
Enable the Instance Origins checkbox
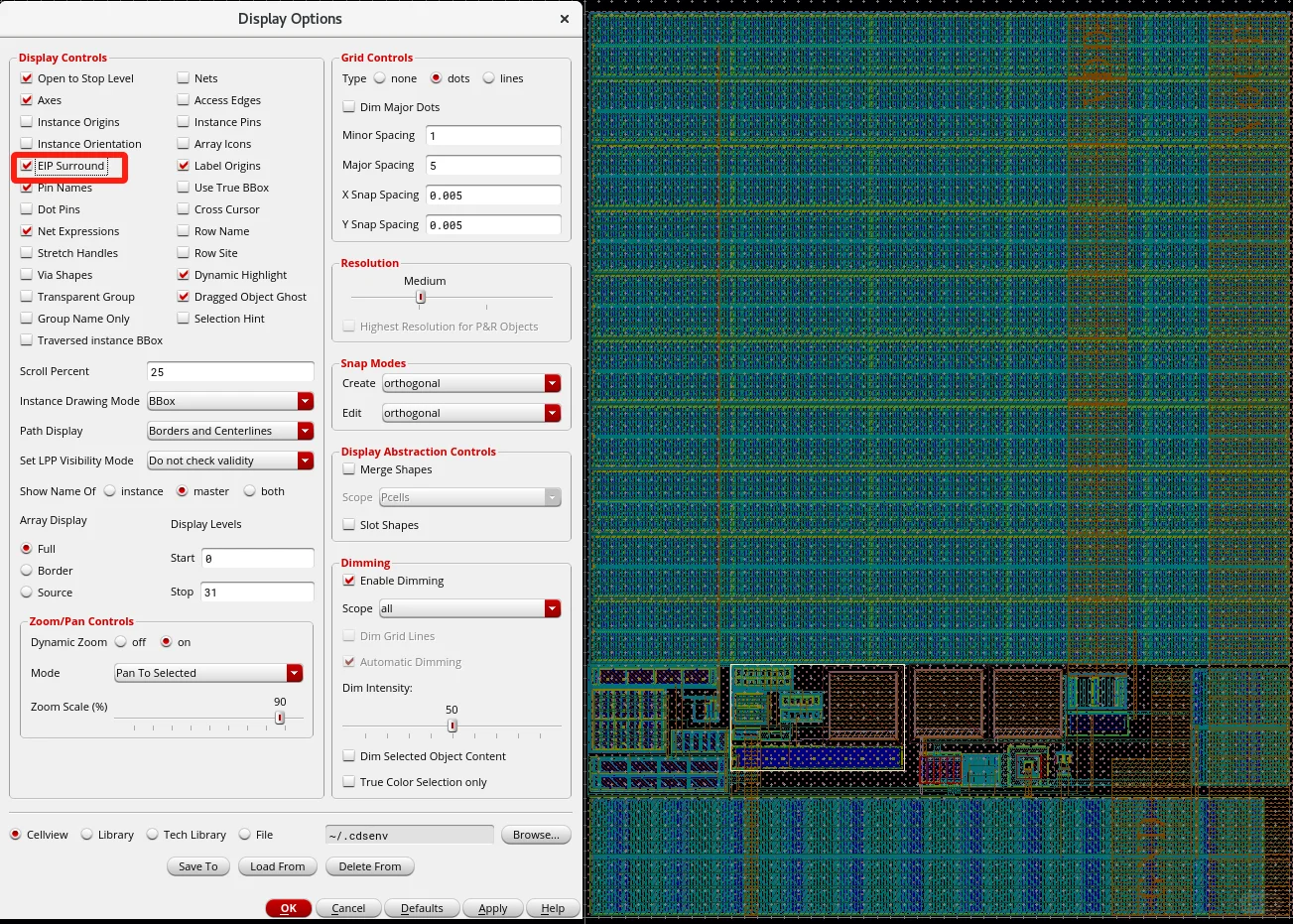click(27, 122)
